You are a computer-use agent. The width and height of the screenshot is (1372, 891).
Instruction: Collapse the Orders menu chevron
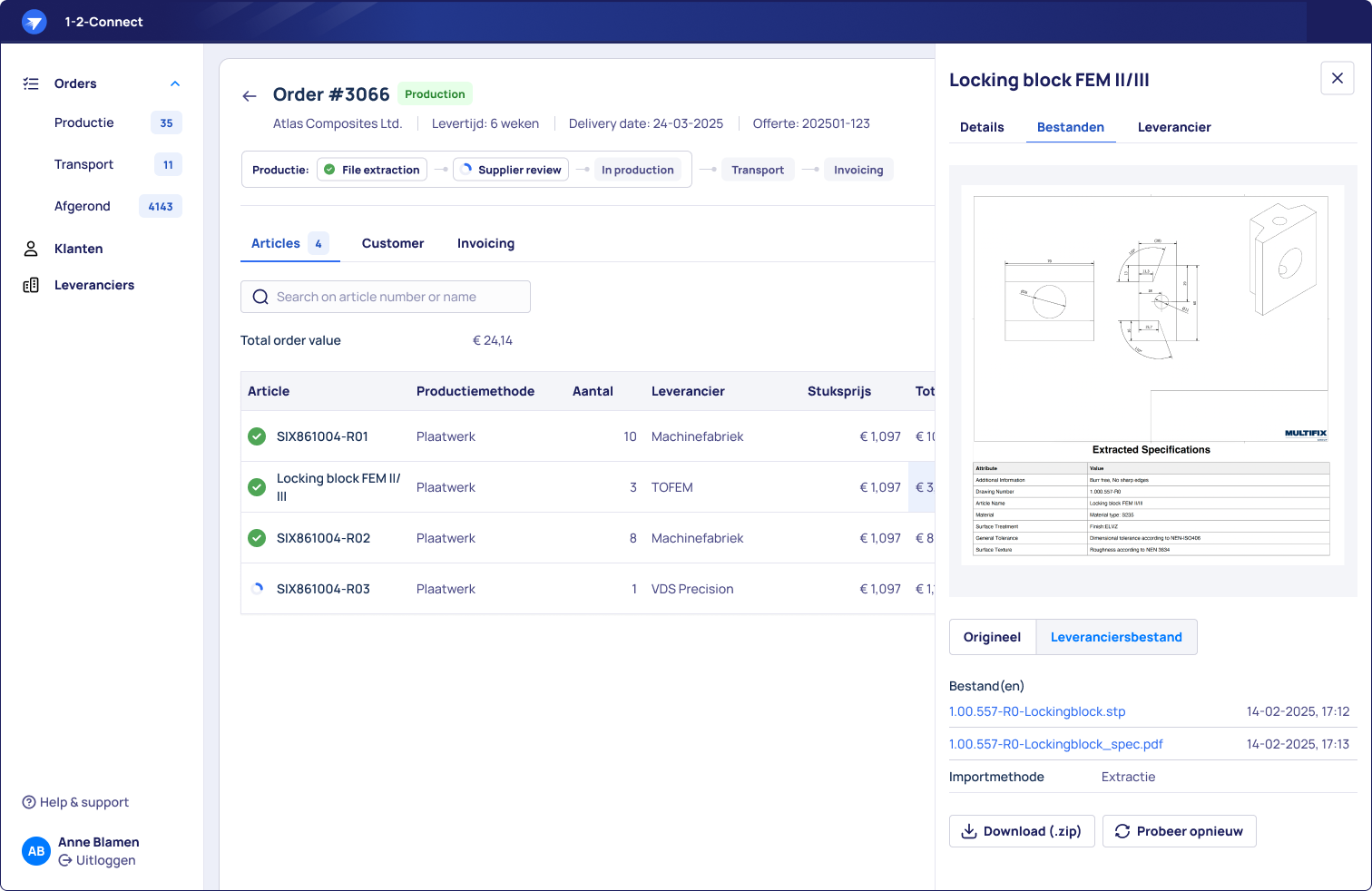coord(175,83)
